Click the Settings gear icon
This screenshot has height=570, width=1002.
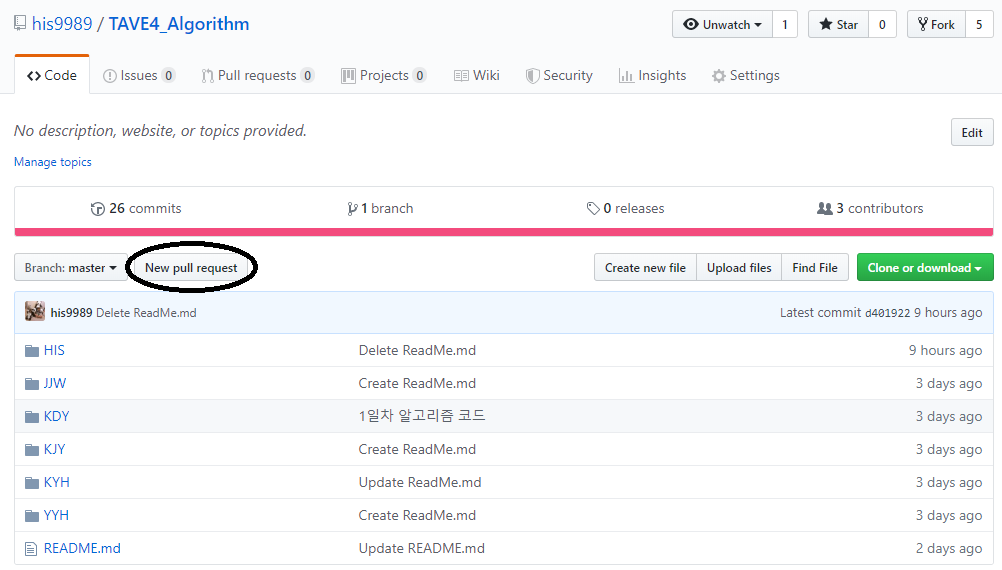click(x=719, y=76)
